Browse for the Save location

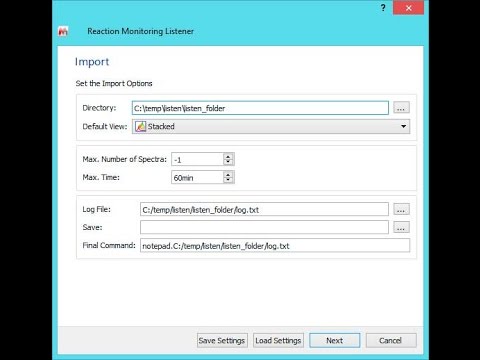pyautogui.click(x=401, y=227)
